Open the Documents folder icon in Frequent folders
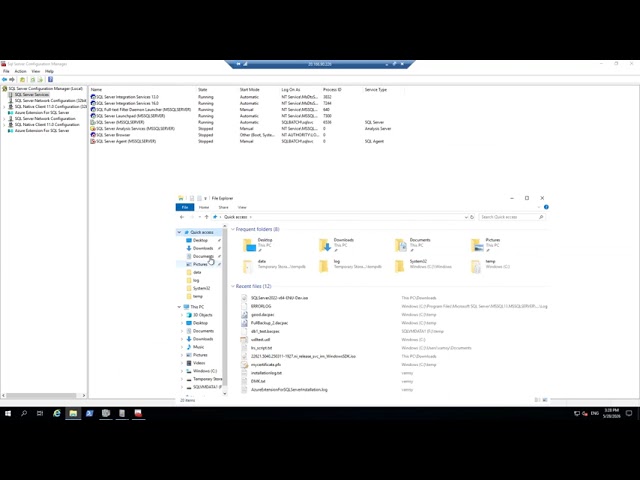Image resolution: width=640 pixels, height=480 pixels. pyautogui.click(x=401, y=245)
